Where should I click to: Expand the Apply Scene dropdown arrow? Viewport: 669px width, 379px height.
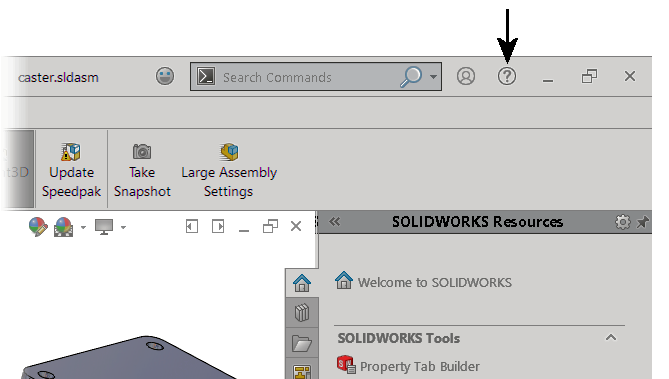(83, 227)
